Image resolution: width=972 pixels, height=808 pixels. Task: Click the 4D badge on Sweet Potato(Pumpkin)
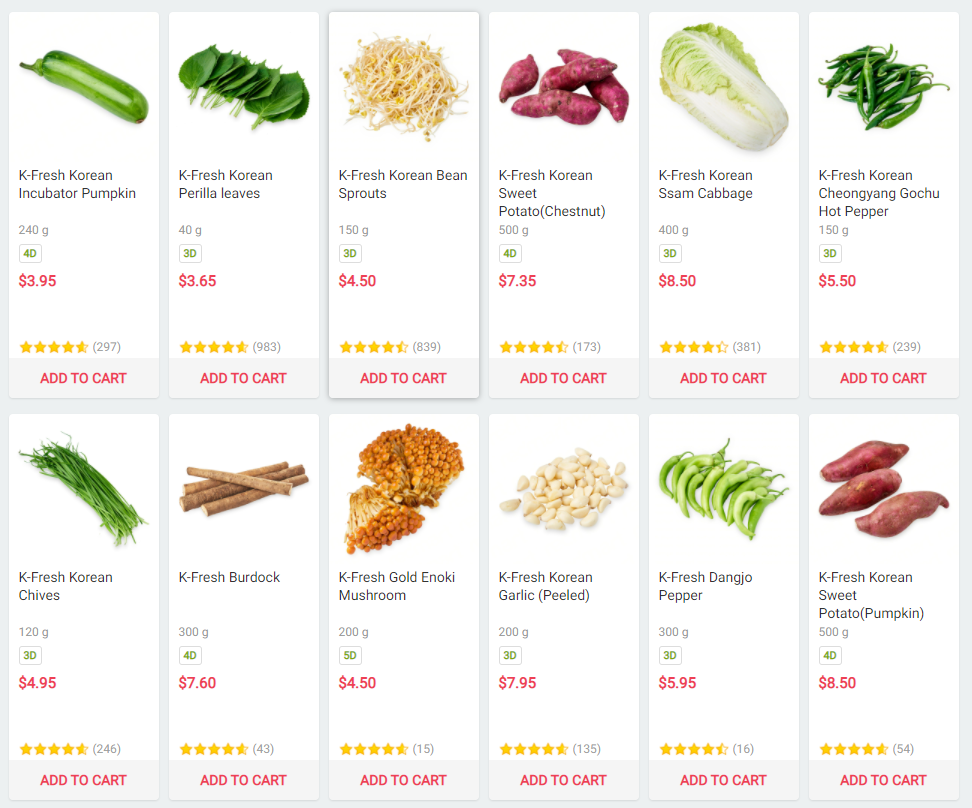coord(830,656)
